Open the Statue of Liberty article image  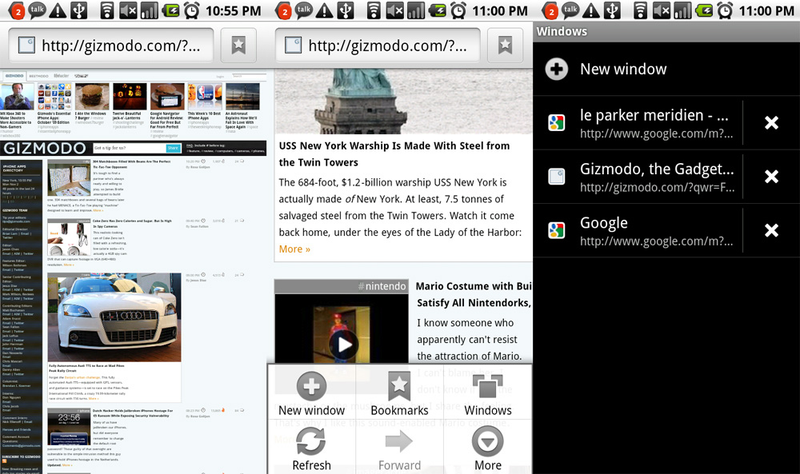point(403,101)
